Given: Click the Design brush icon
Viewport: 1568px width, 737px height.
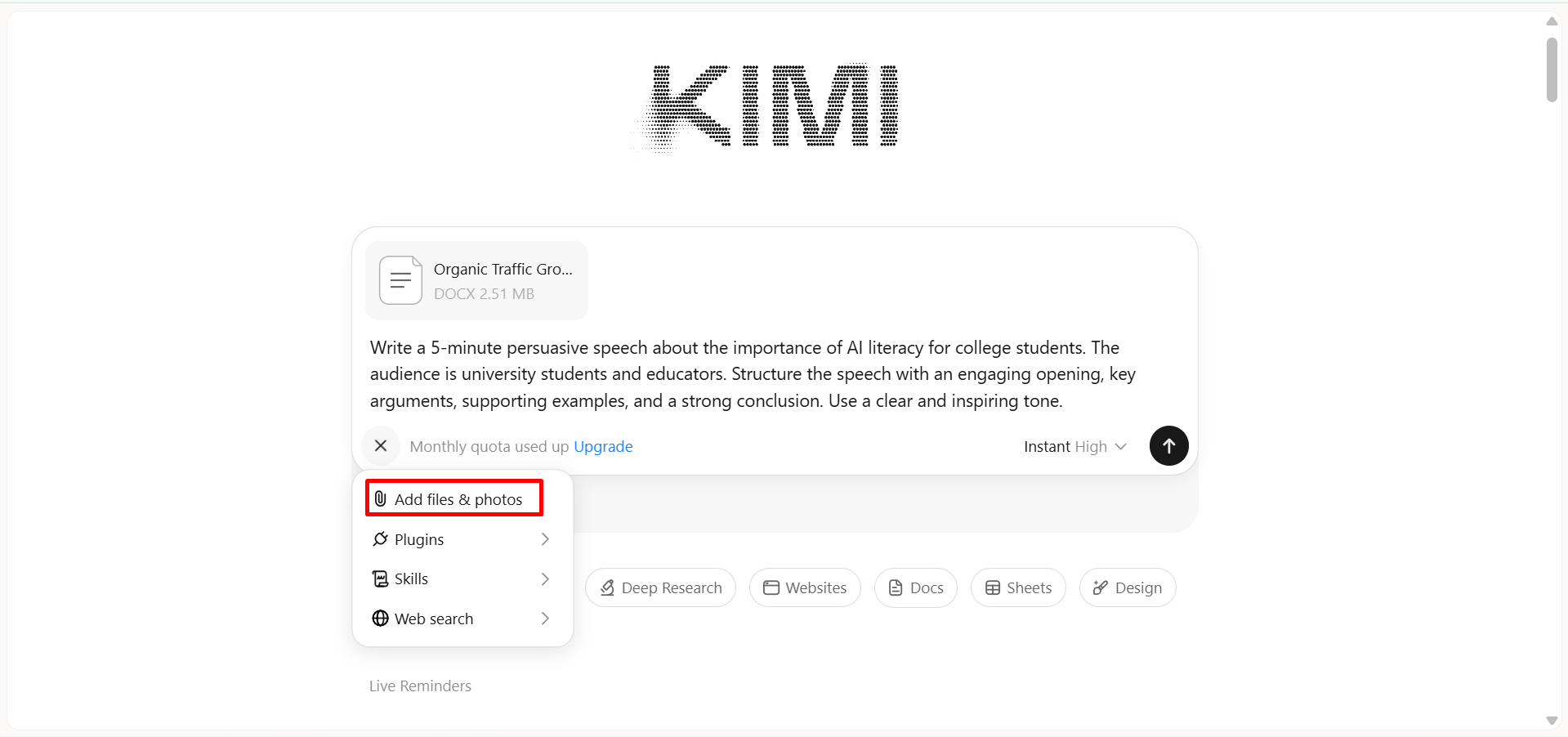Looking at the screenshot, I should click(x=1101, y=588).
